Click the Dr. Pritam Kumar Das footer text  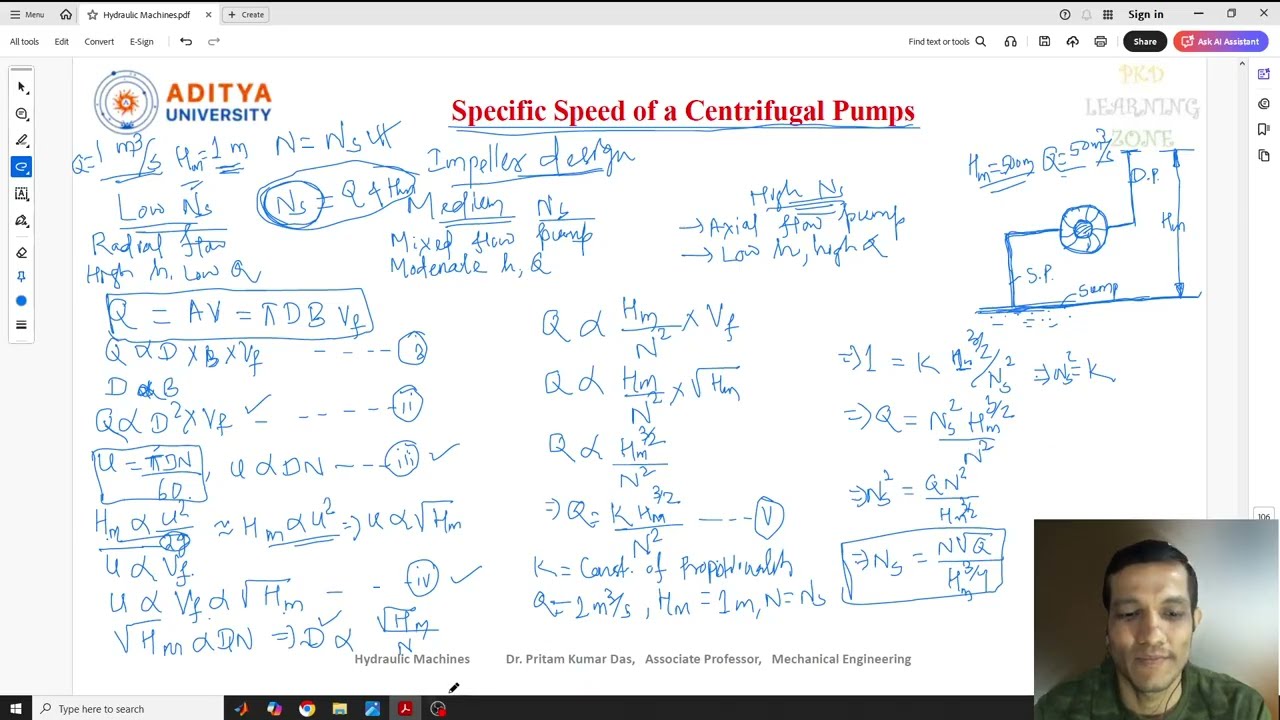570,659
